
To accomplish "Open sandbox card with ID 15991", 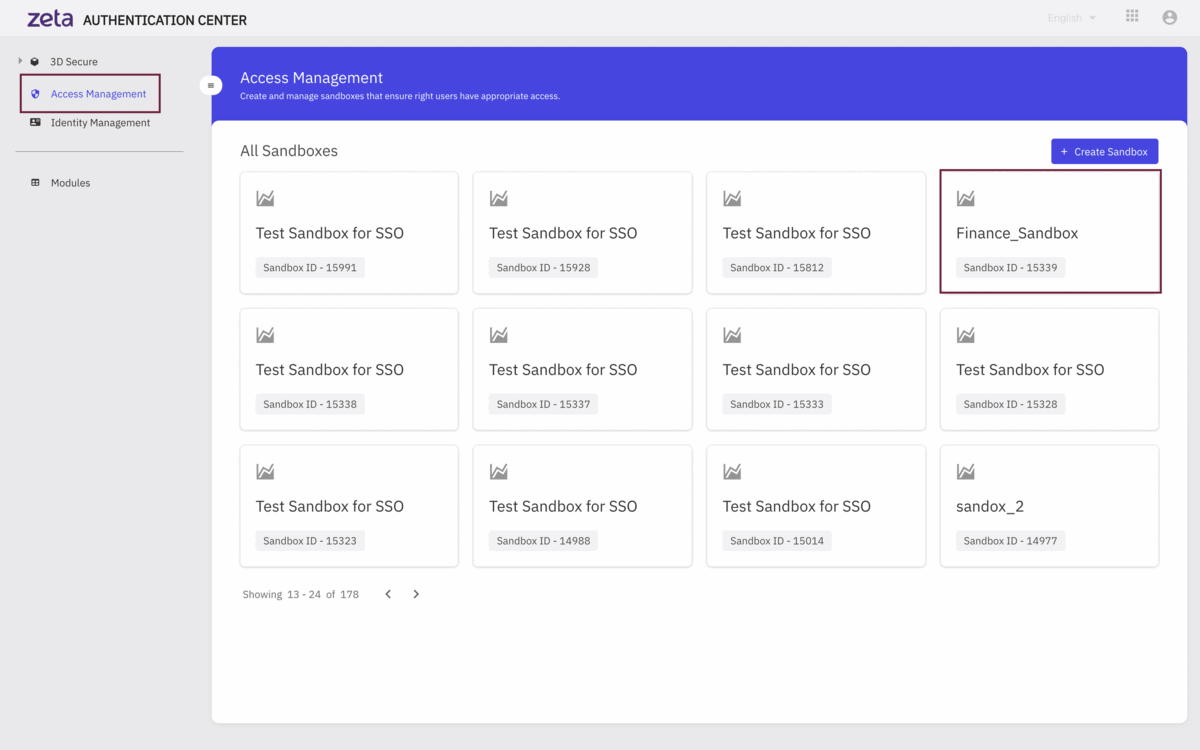I will tap(348, 232).
